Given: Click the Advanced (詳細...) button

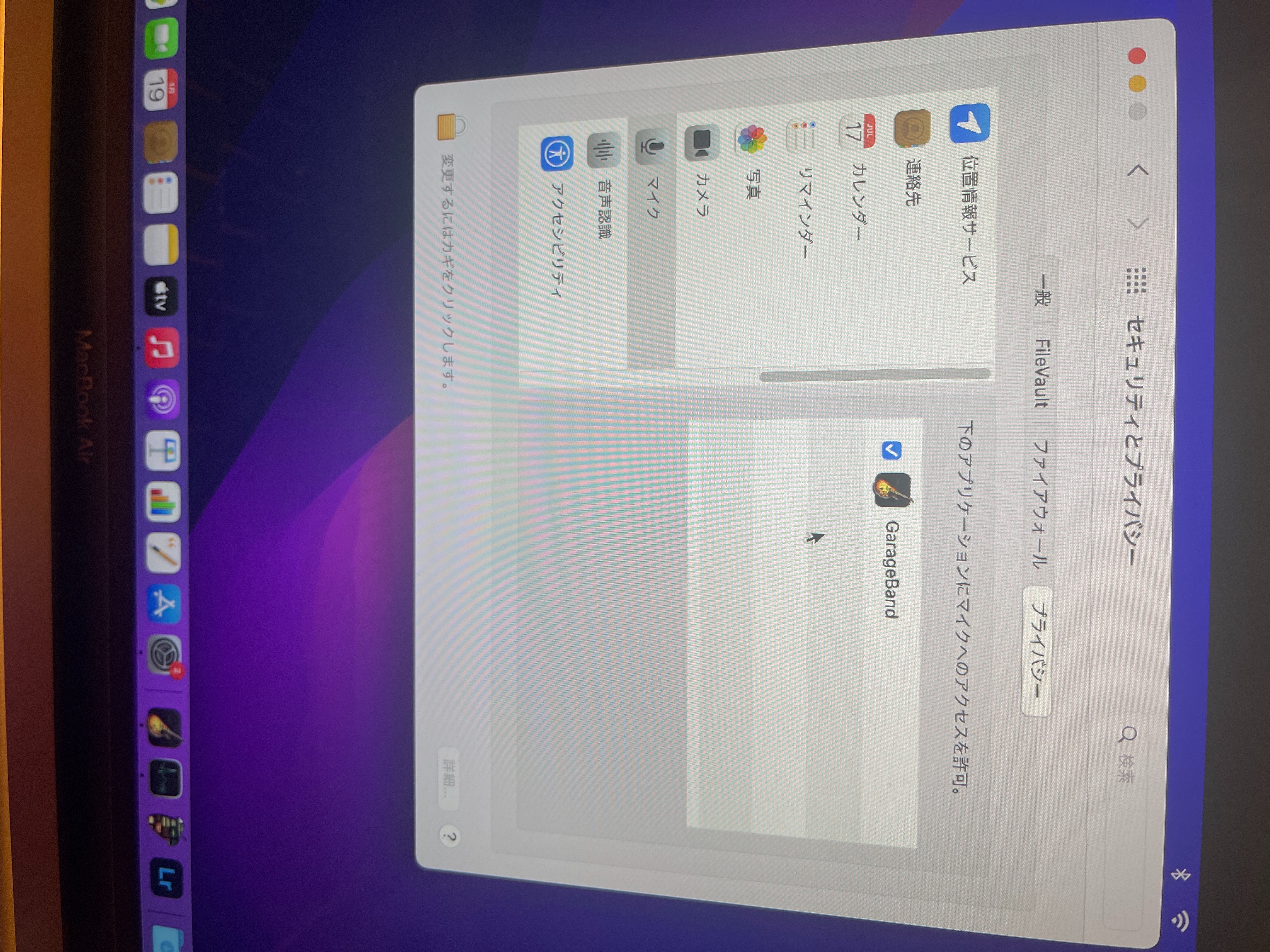Looking at the screenshot, I should pyautogui.click(x=449, y=779).
